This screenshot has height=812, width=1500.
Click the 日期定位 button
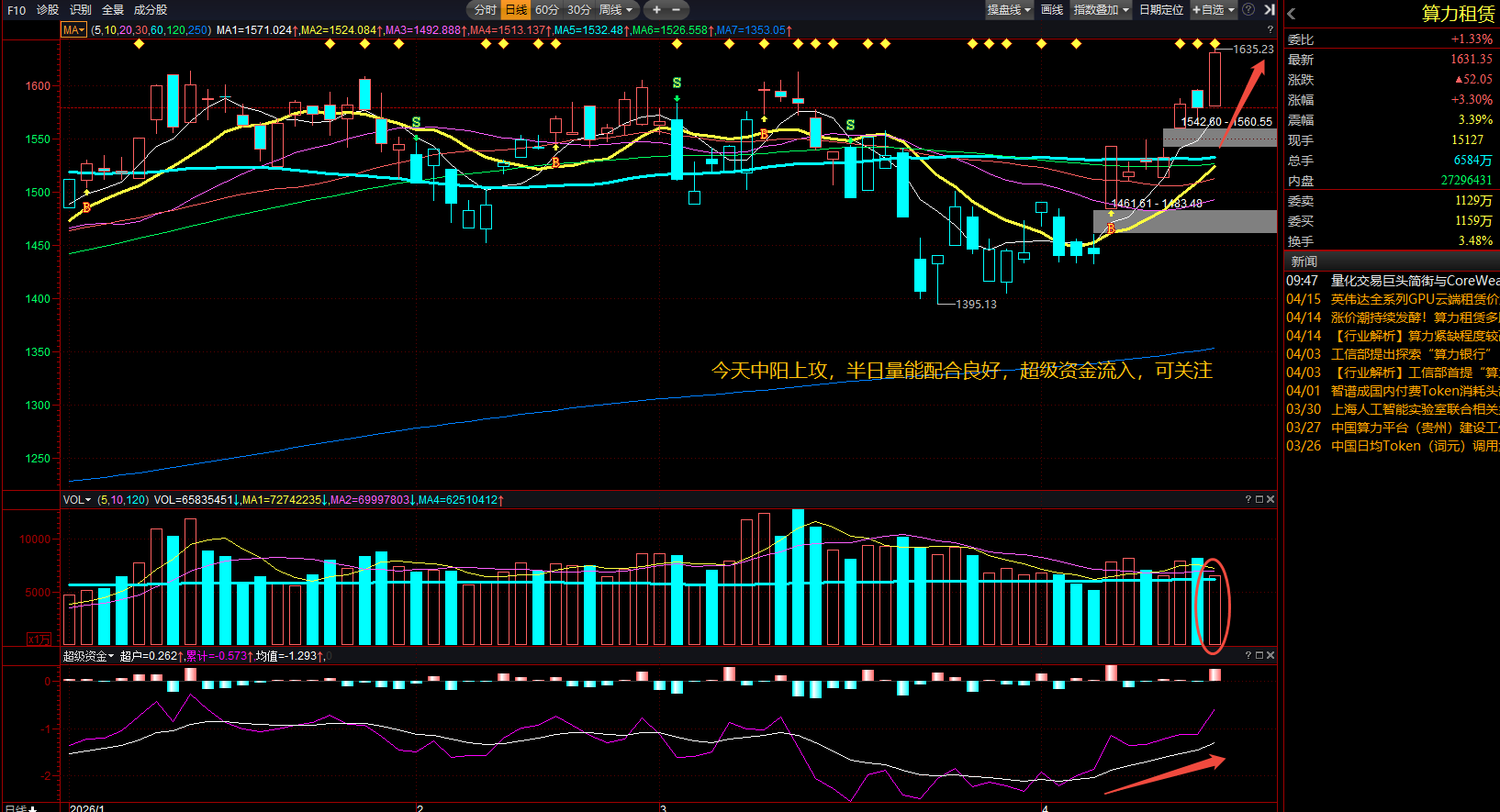(1161, 10)
